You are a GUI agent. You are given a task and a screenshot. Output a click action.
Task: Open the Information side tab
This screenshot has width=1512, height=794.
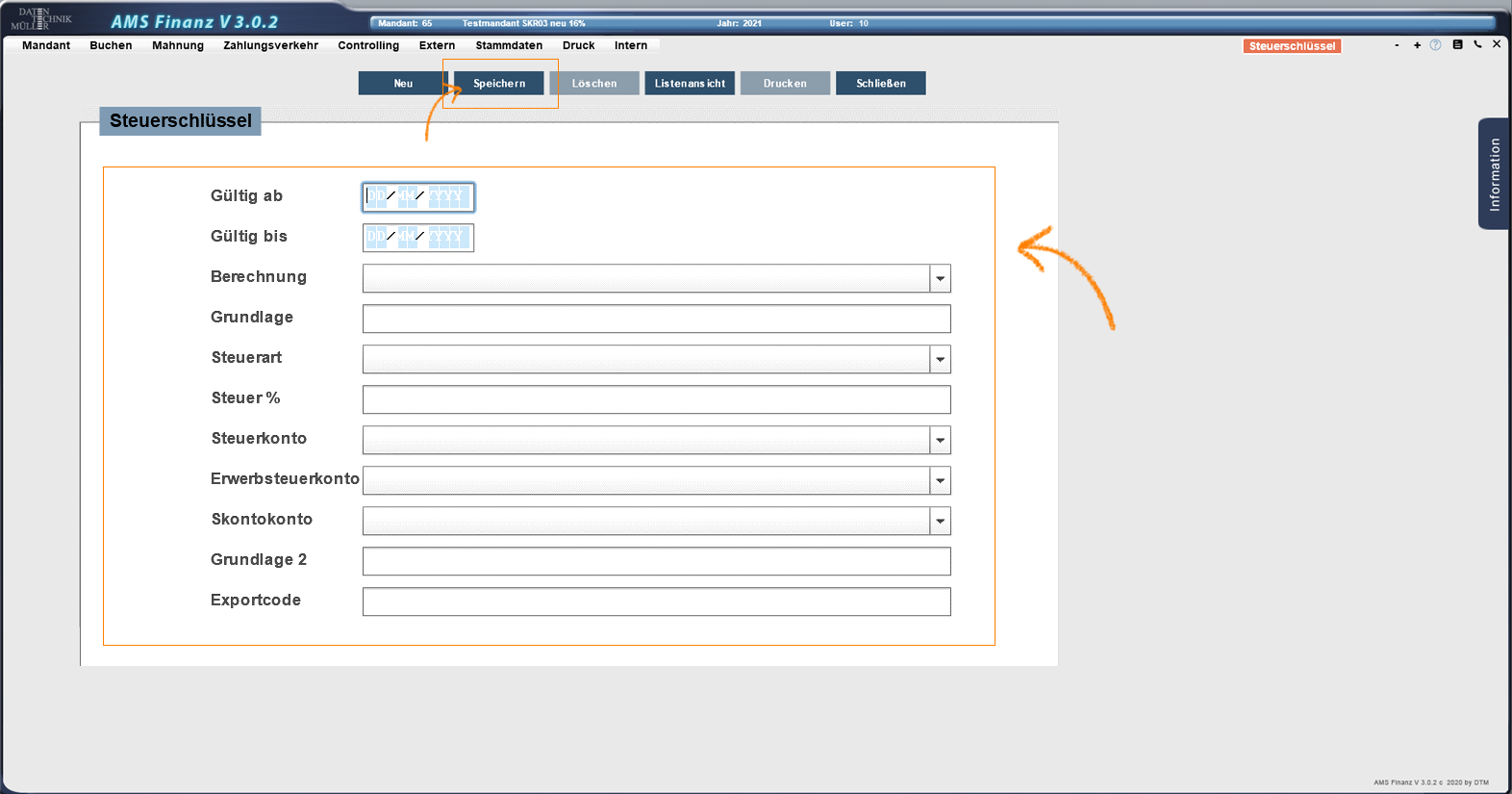[x=1494, y=174]
